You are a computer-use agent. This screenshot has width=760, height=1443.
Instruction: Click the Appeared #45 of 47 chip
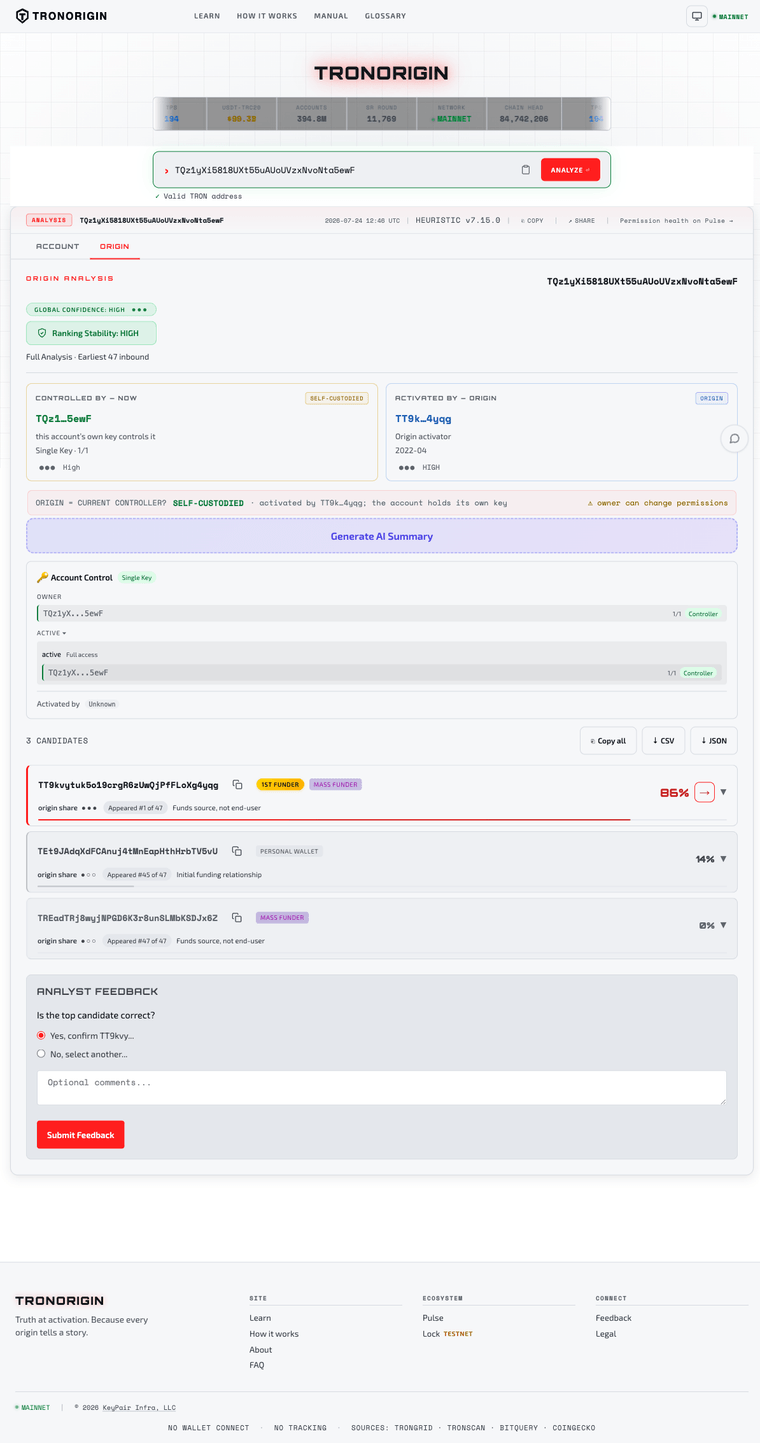click(x=137, y=875)
